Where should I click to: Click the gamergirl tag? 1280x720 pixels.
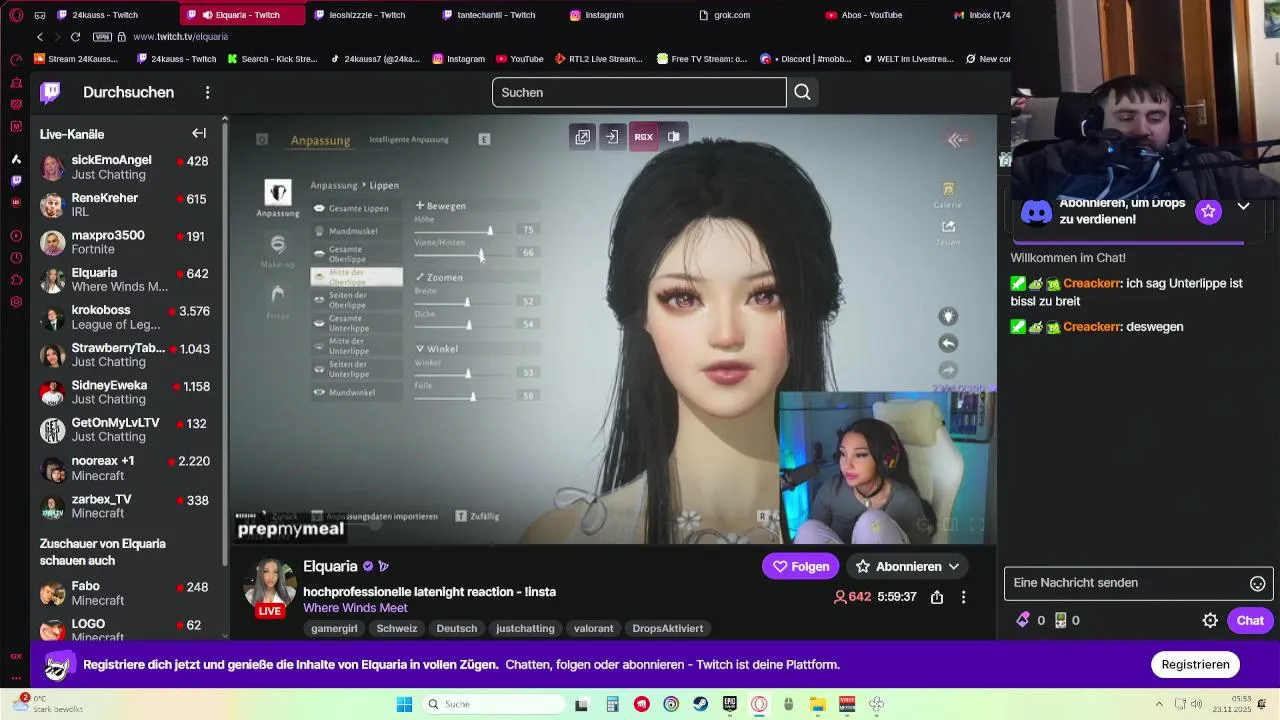[x=334, y=628]
